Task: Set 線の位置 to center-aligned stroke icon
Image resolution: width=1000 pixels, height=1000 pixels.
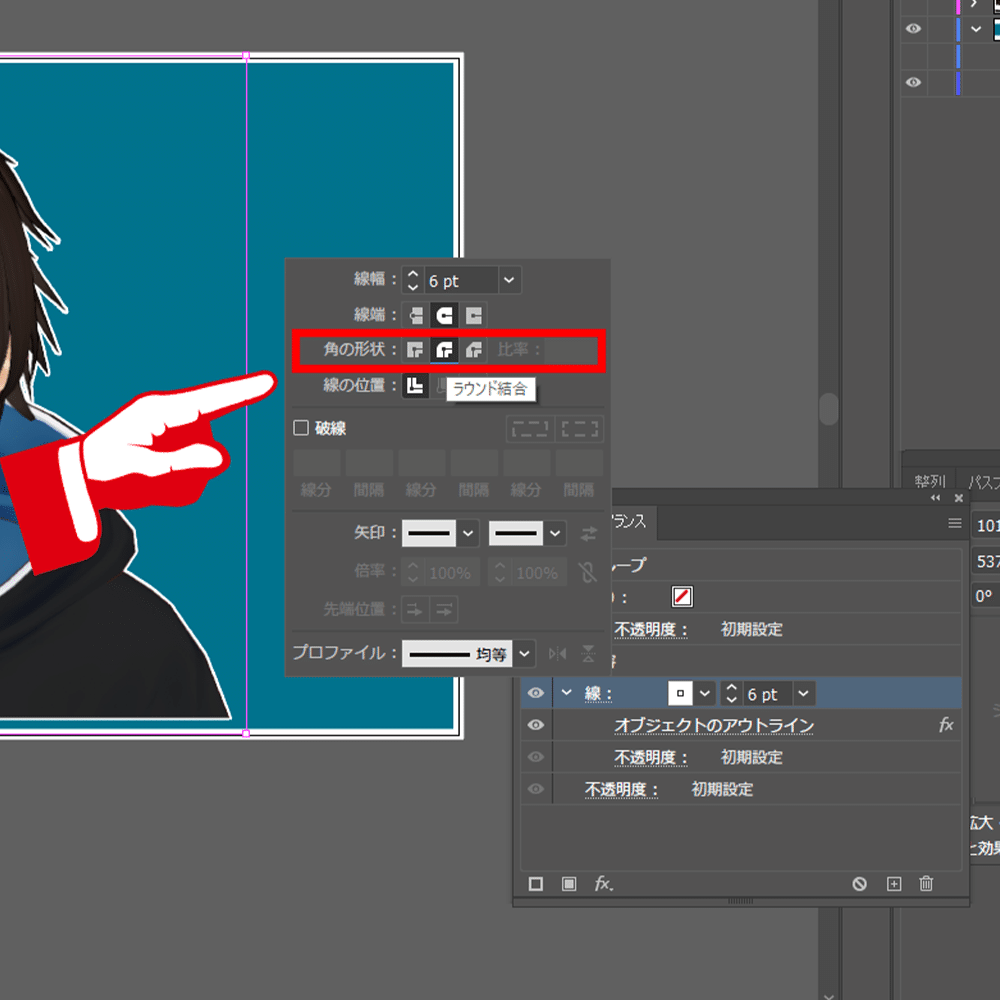Action: click(x=416, y=386)
